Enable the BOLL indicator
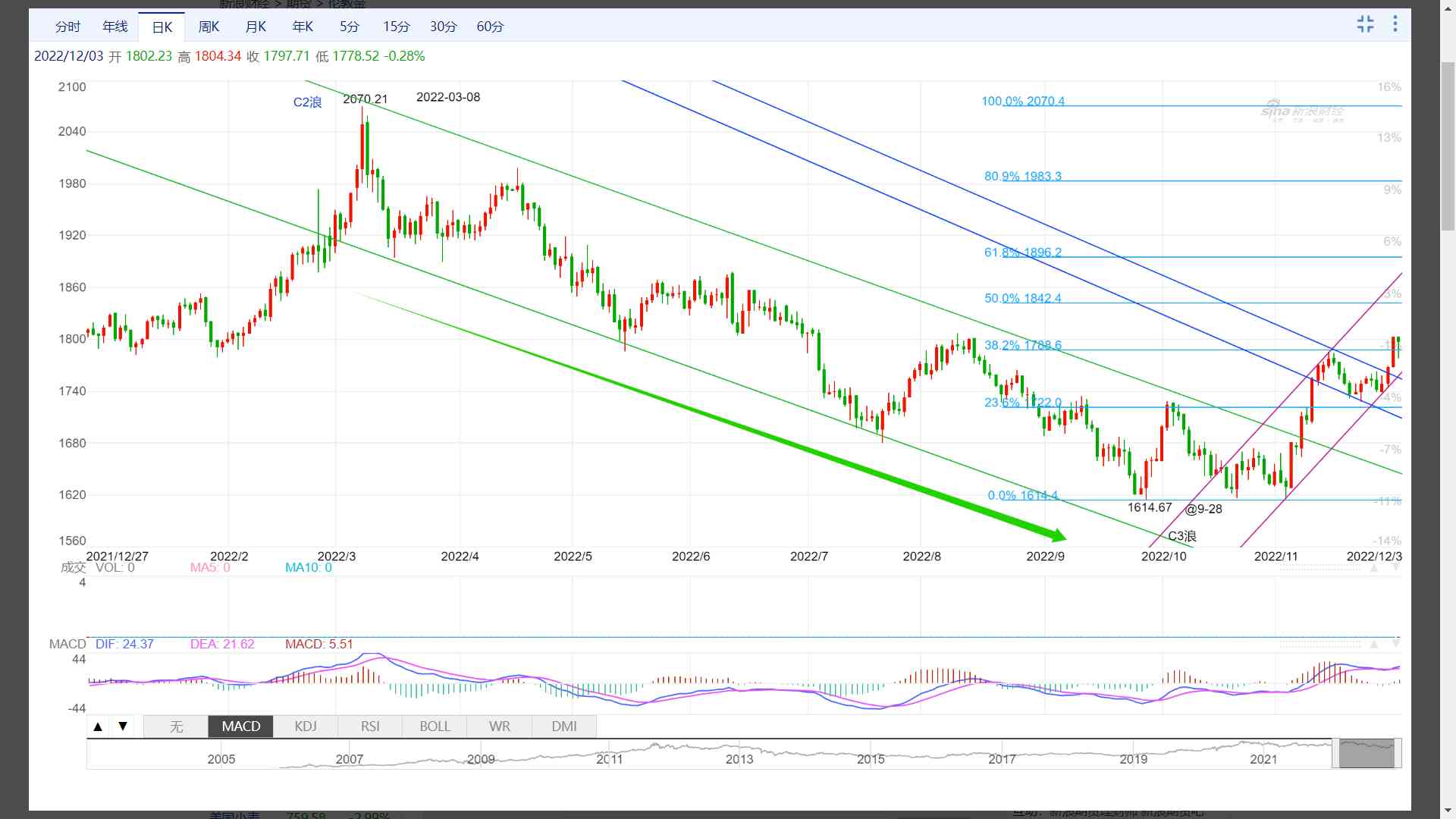Viewport: 1456px width, 819px height. pos(435,726)
